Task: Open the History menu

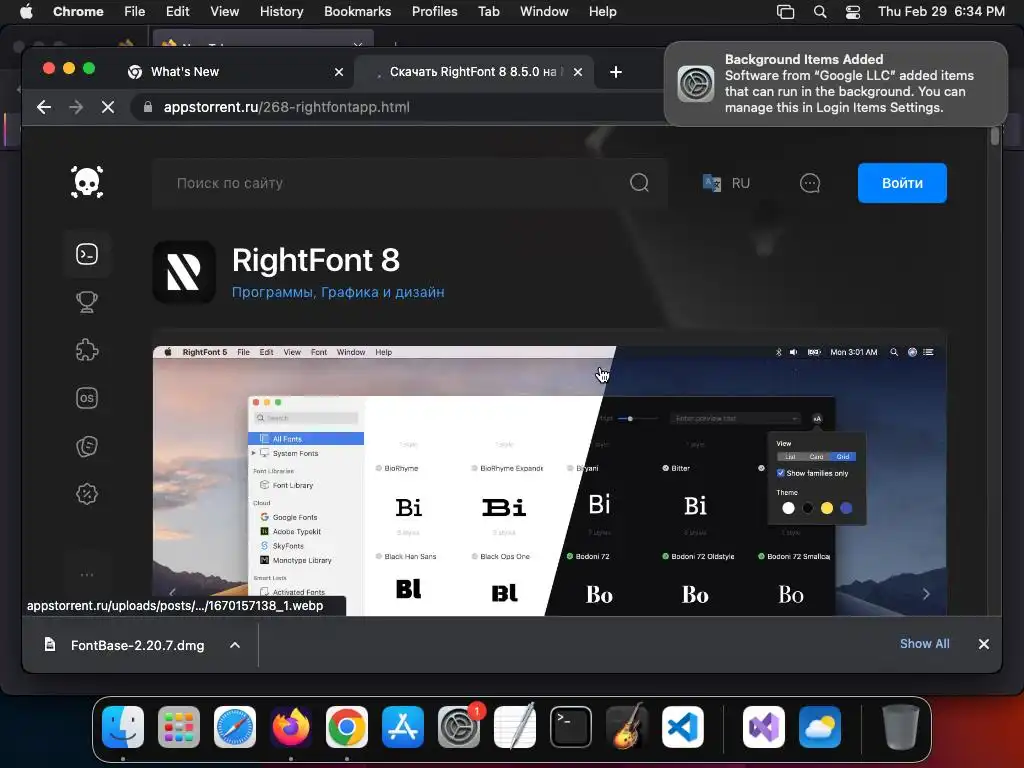Action: (281, 12)
